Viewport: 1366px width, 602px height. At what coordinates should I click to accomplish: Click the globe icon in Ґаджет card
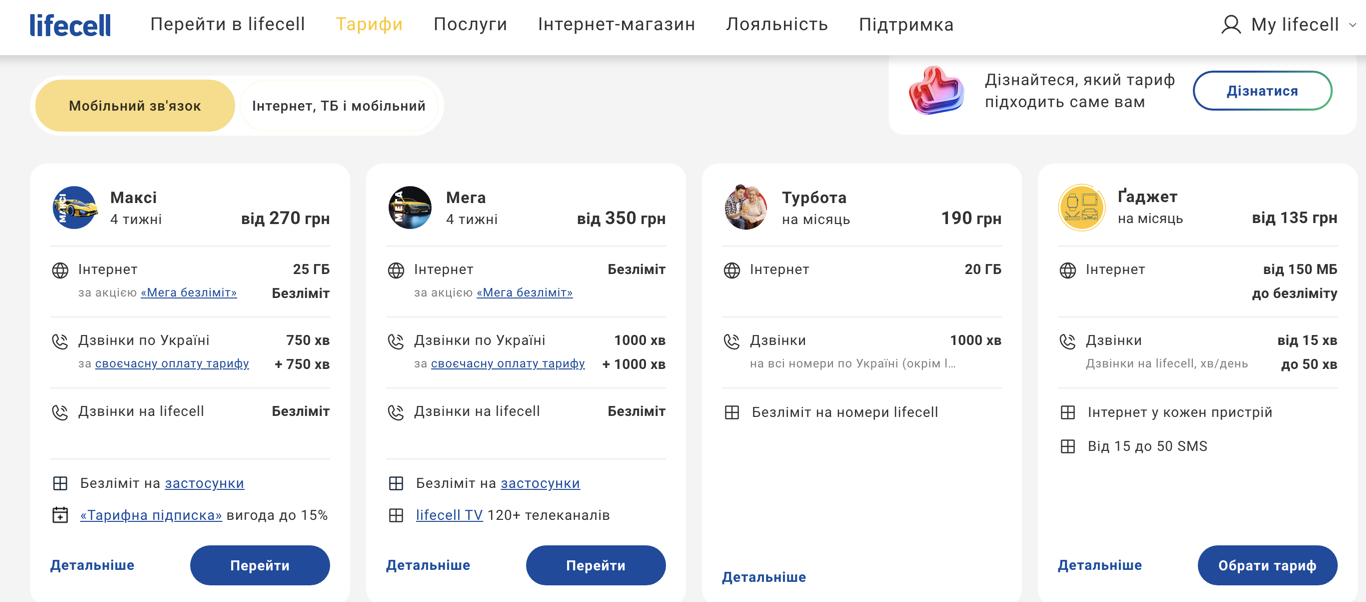tap(1068, 270)
